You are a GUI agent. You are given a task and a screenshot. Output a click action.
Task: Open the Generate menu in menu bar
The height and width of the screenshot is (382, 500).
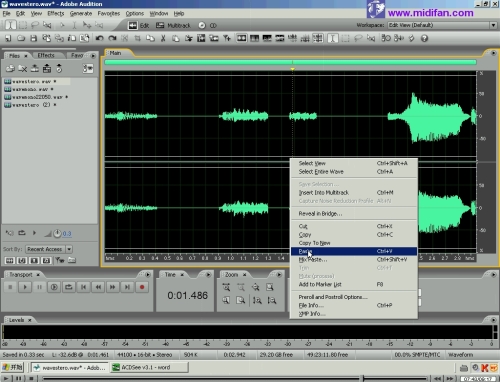click(81, 13)
